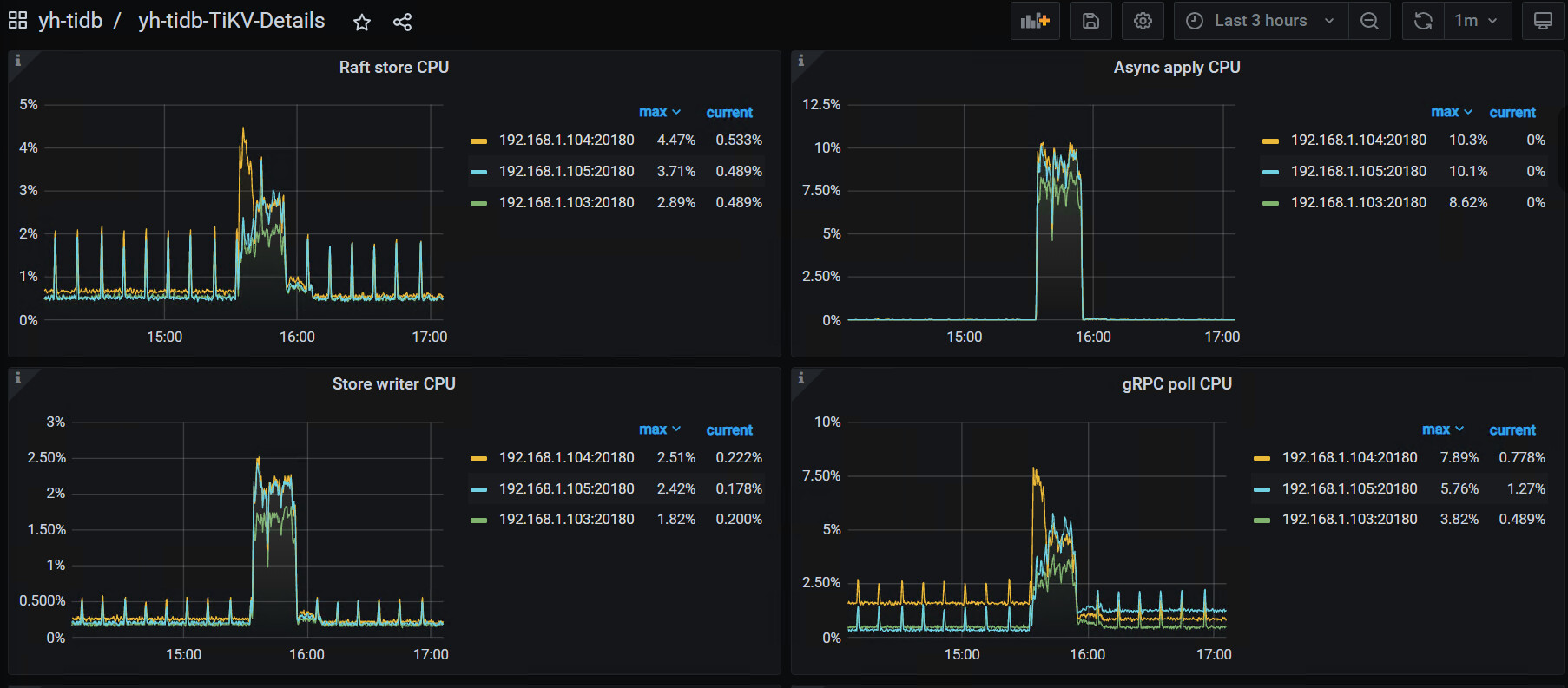Toggle 192.168.1.103:20180 series in Store writer CPU
Viewport: 1568px width, 688px height.
(566, 519)
